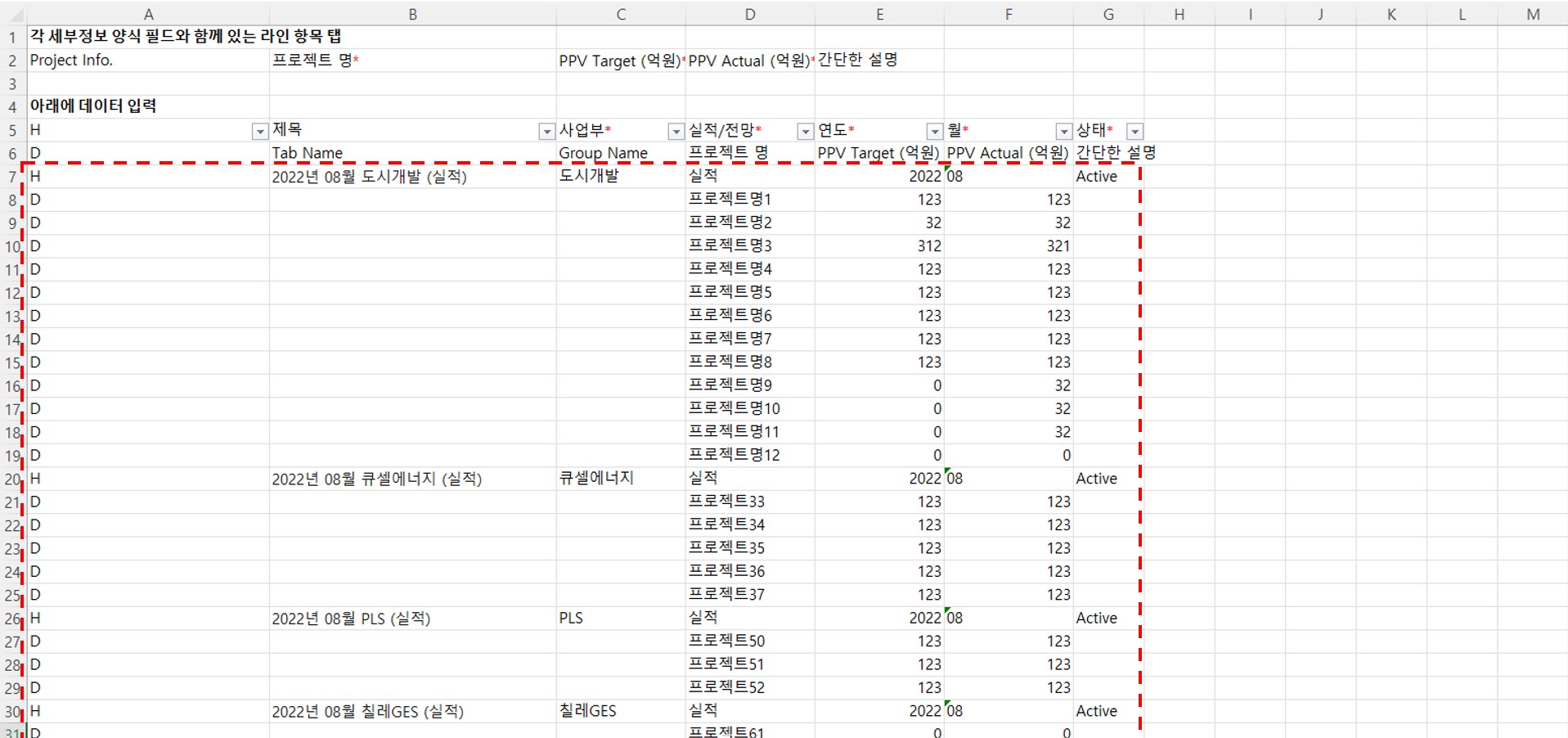Click the 2022년 08월 PLS (실적) cell
Image resolution: width=1568 pixels, height=738 pixels.
[351, 619]
